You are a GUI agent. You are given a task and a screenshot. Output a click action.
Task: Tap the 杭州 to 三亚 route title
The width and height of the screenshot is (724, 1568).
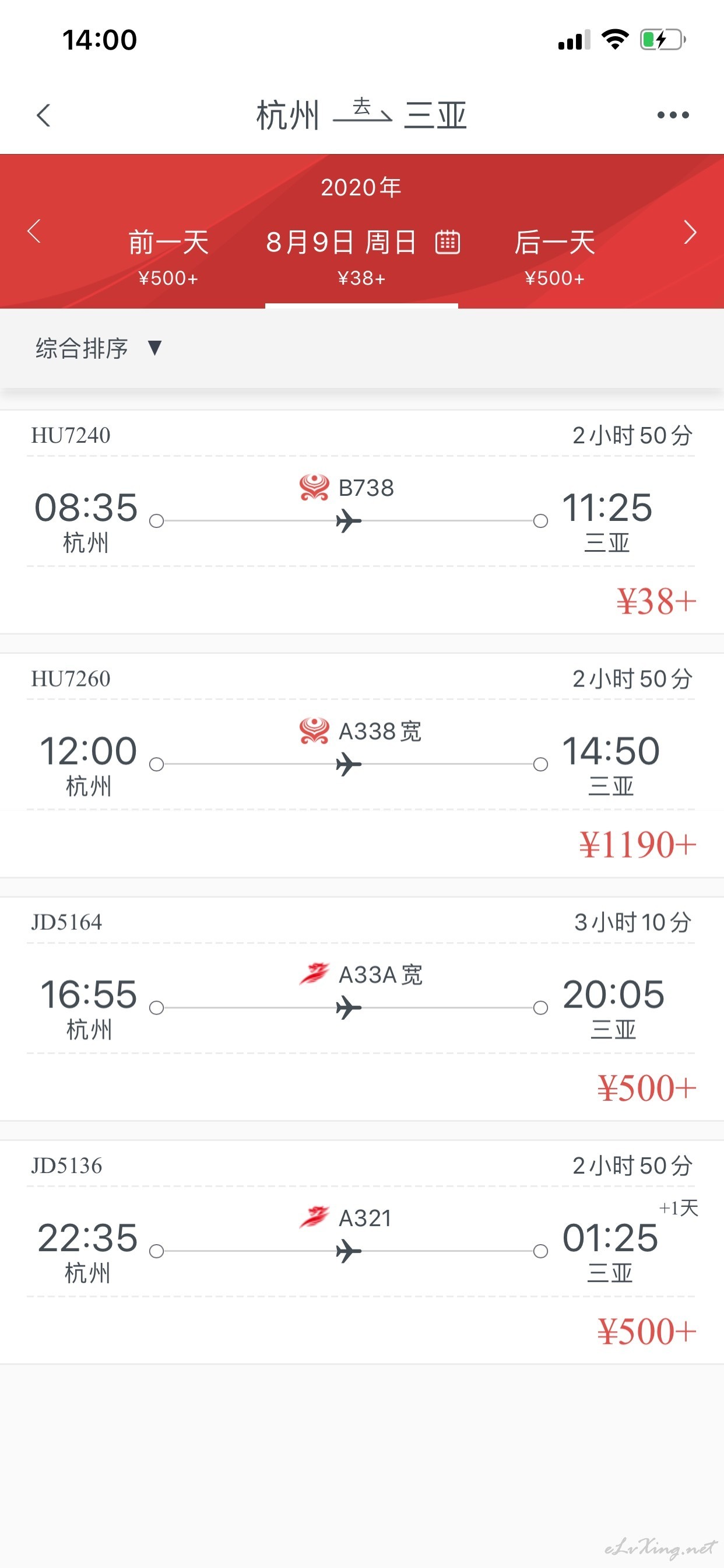pyautogui.click(x=361, y=115)
